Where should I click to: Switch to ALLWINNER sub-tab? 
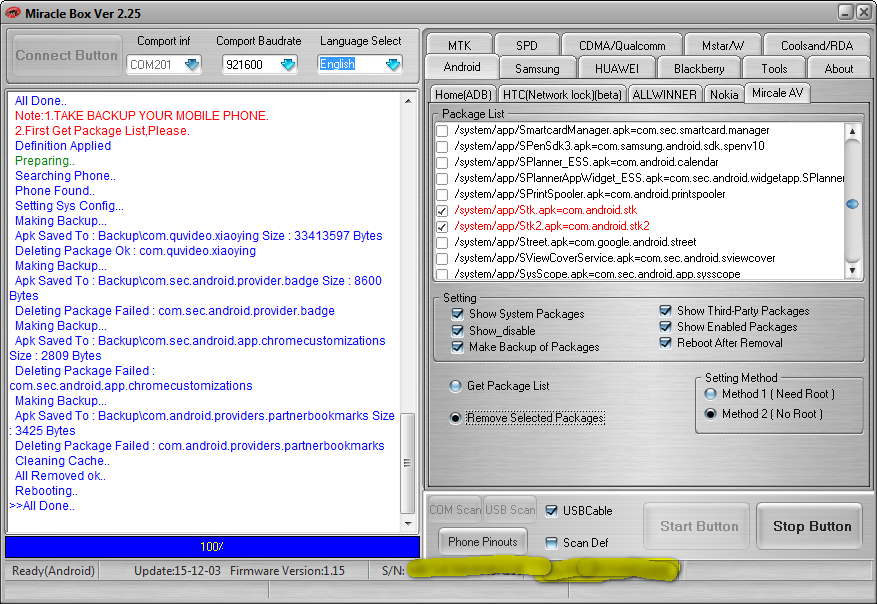(x=664, y=95)
